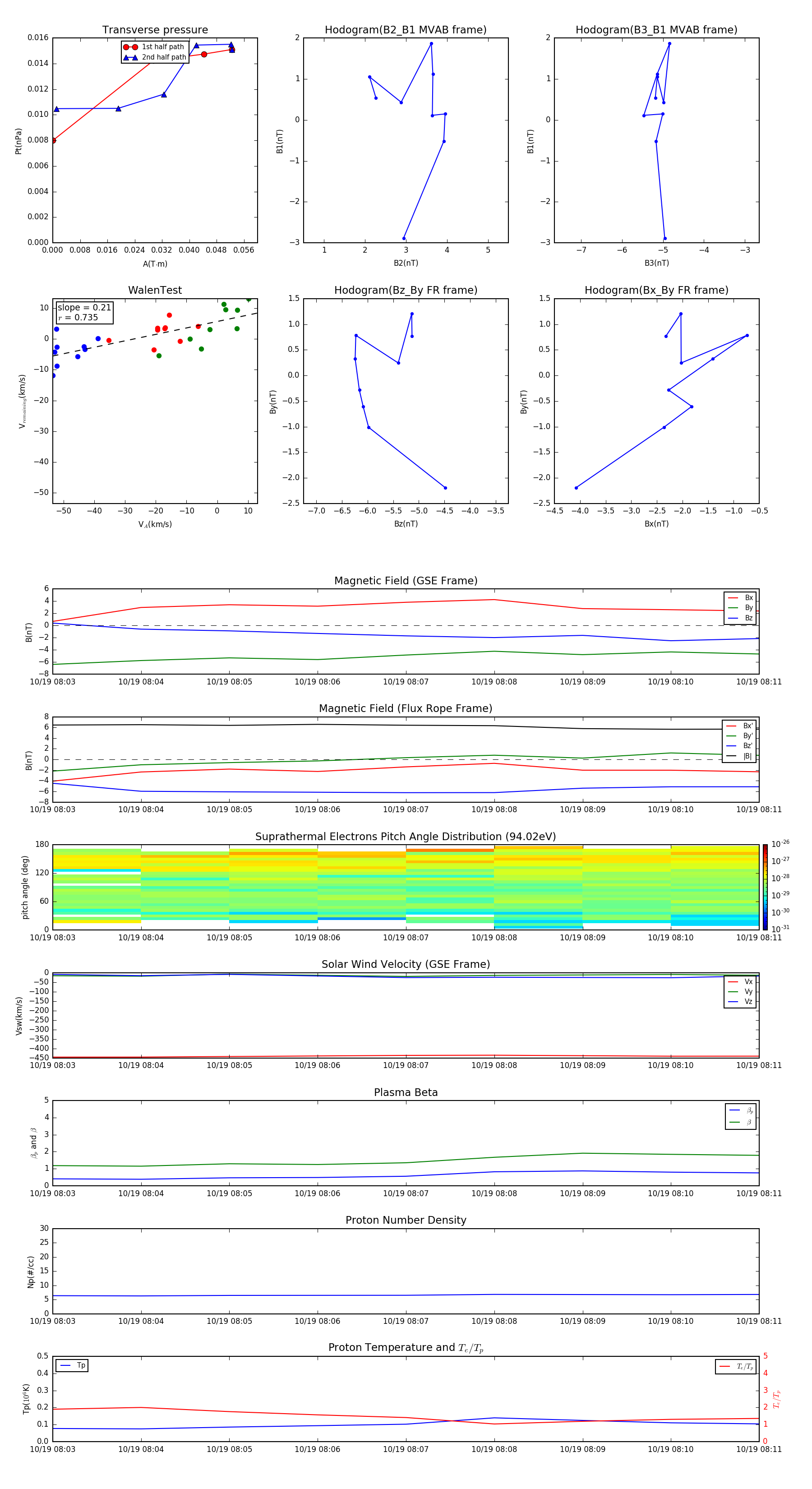The height and width of the screenshot is (1489, 812).
Task: Click the 'WalenTest' plot title
Action: (x=155, y=290)
